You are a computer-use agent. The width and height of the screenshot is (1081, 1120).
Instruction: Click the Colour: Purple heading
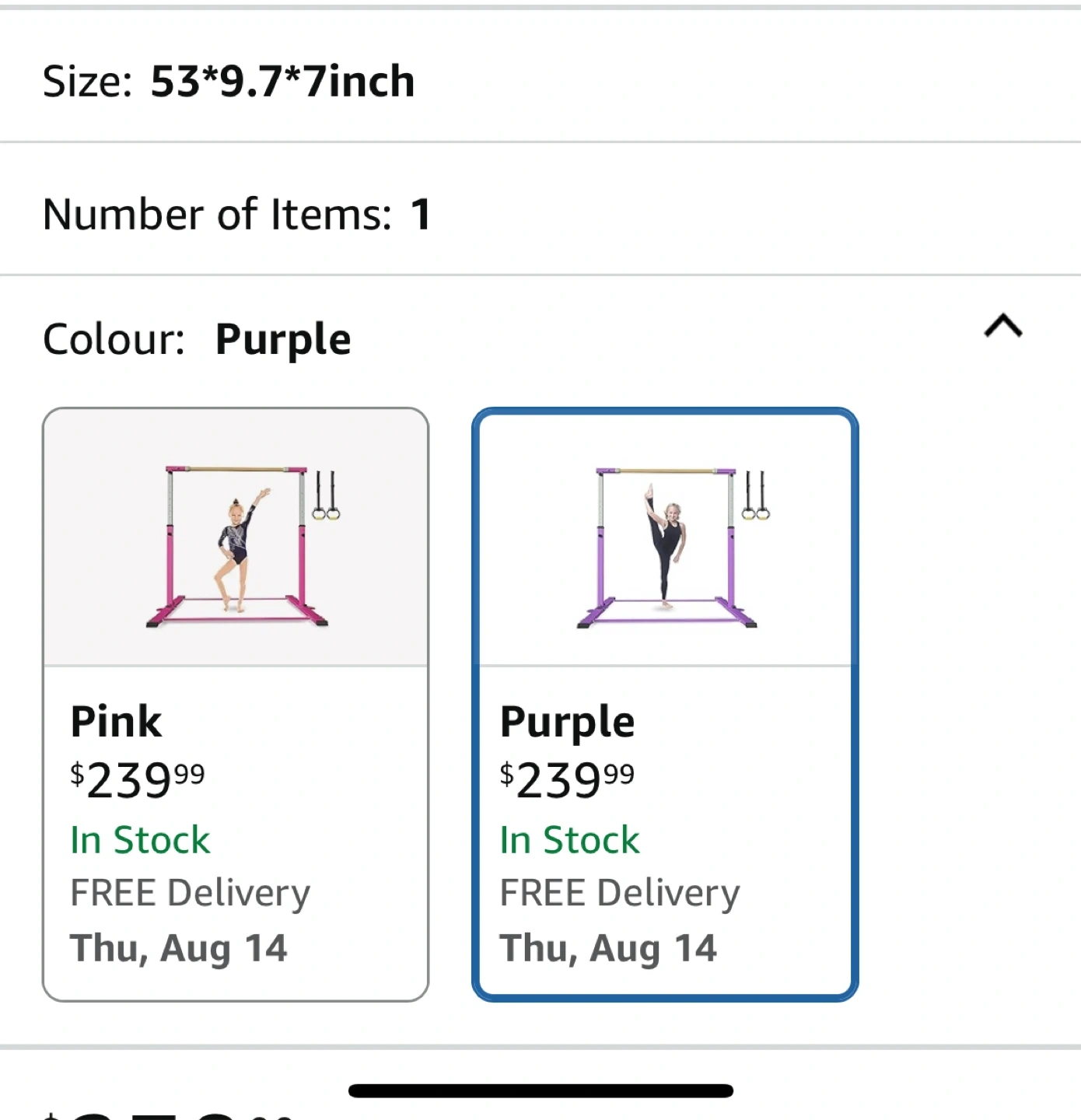(197, 339)
